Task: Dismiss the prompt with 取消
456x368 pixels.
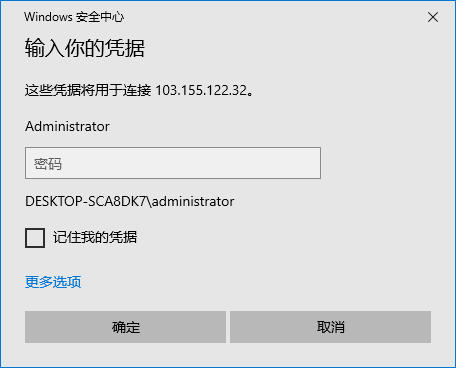Action: (x=330, y=327)
